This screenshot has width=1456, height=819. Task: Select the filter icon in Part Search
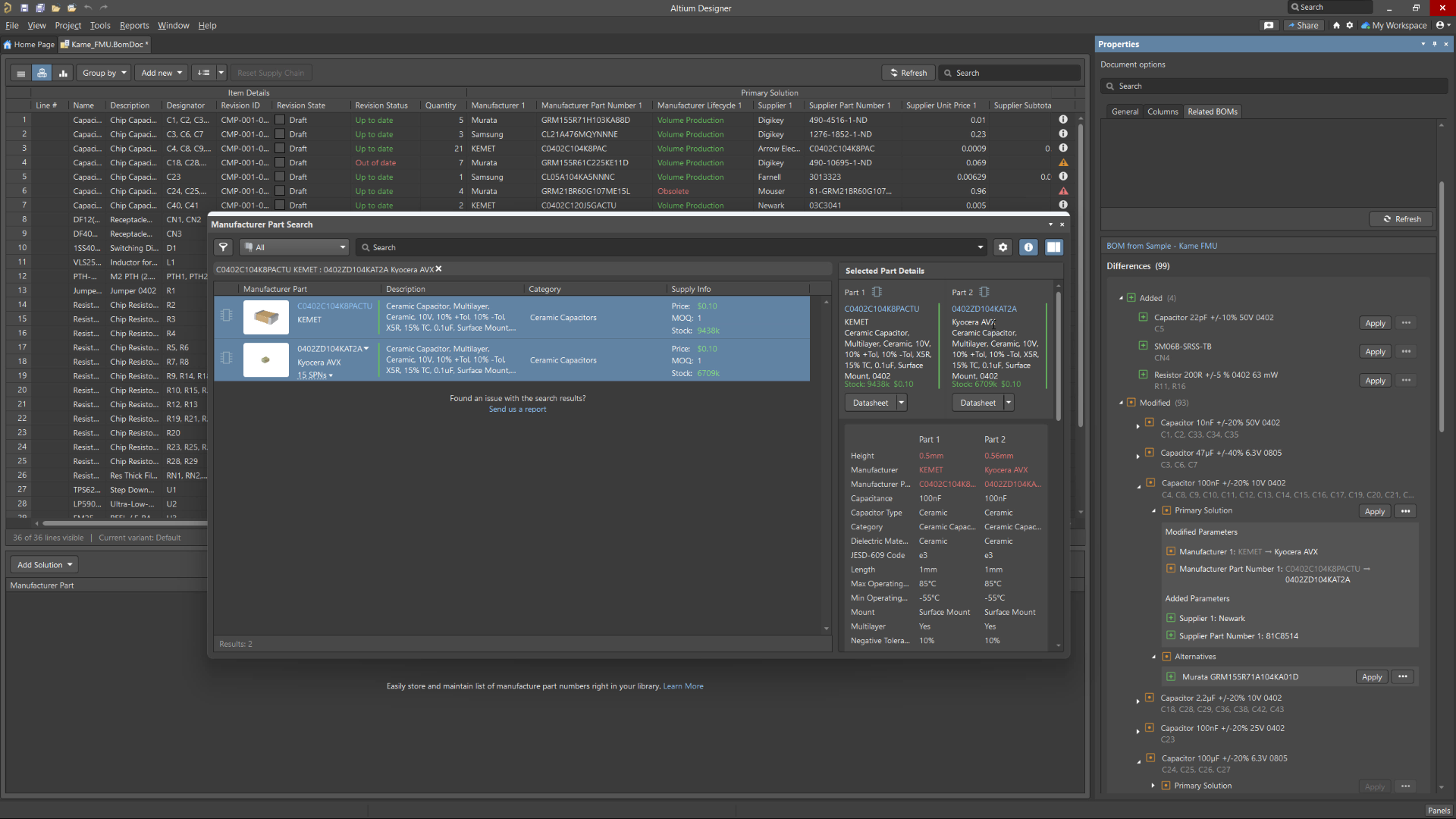224,246
